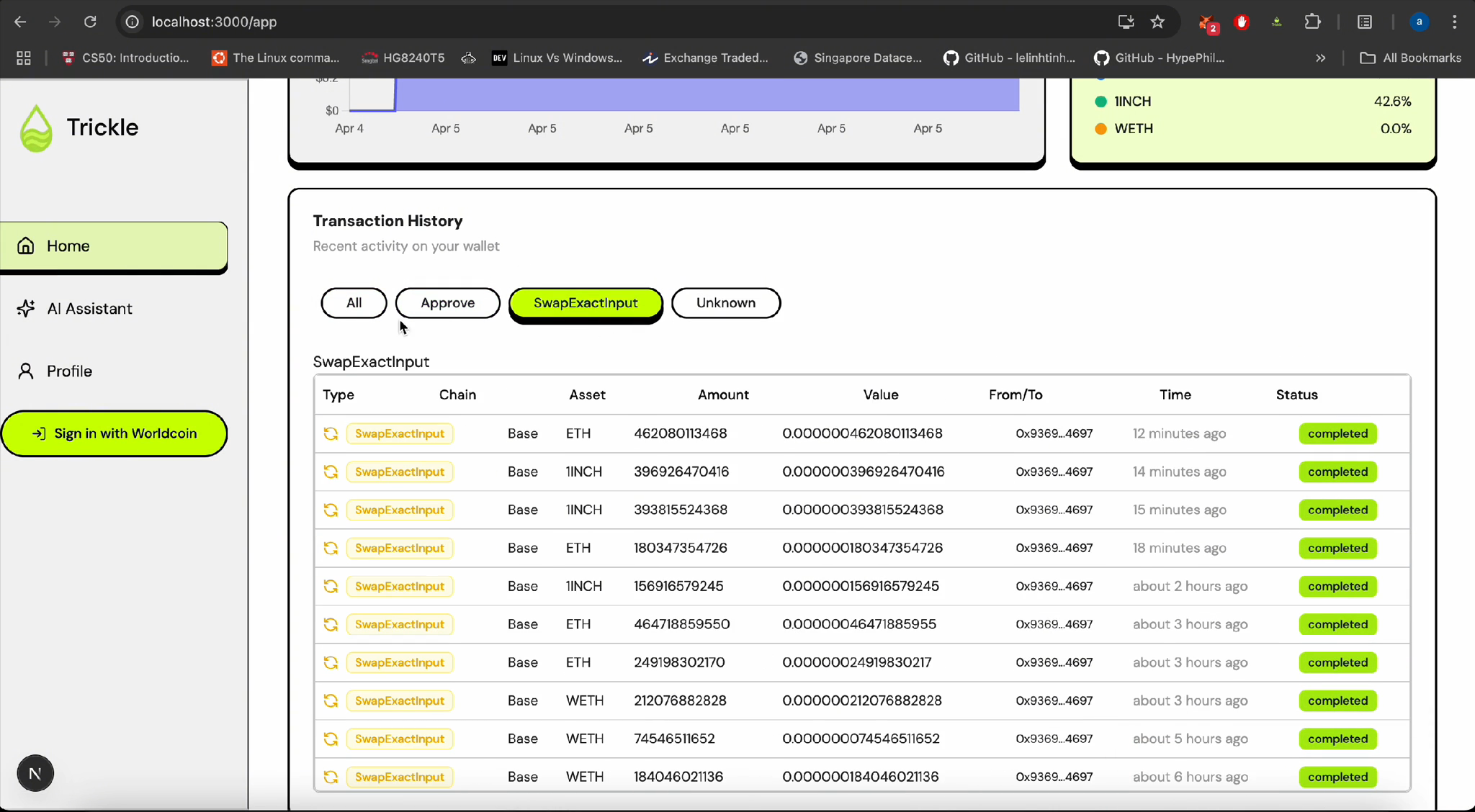Open the Chrome profile avatar
Image resolution: width=1475 pixels, height=812 pixels.
point(1419,22)
